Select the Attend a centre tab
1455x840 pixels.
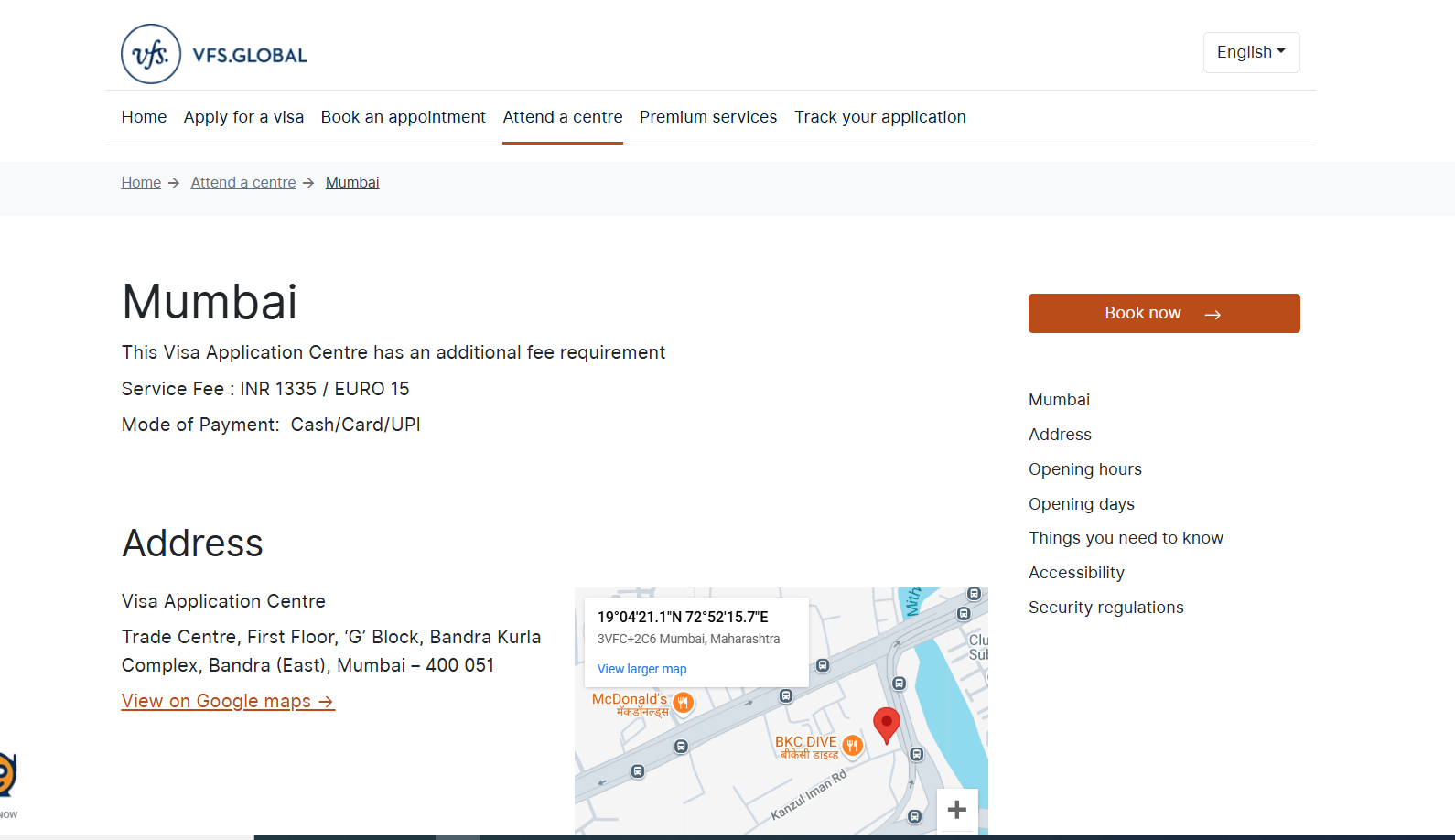(563, 117)
